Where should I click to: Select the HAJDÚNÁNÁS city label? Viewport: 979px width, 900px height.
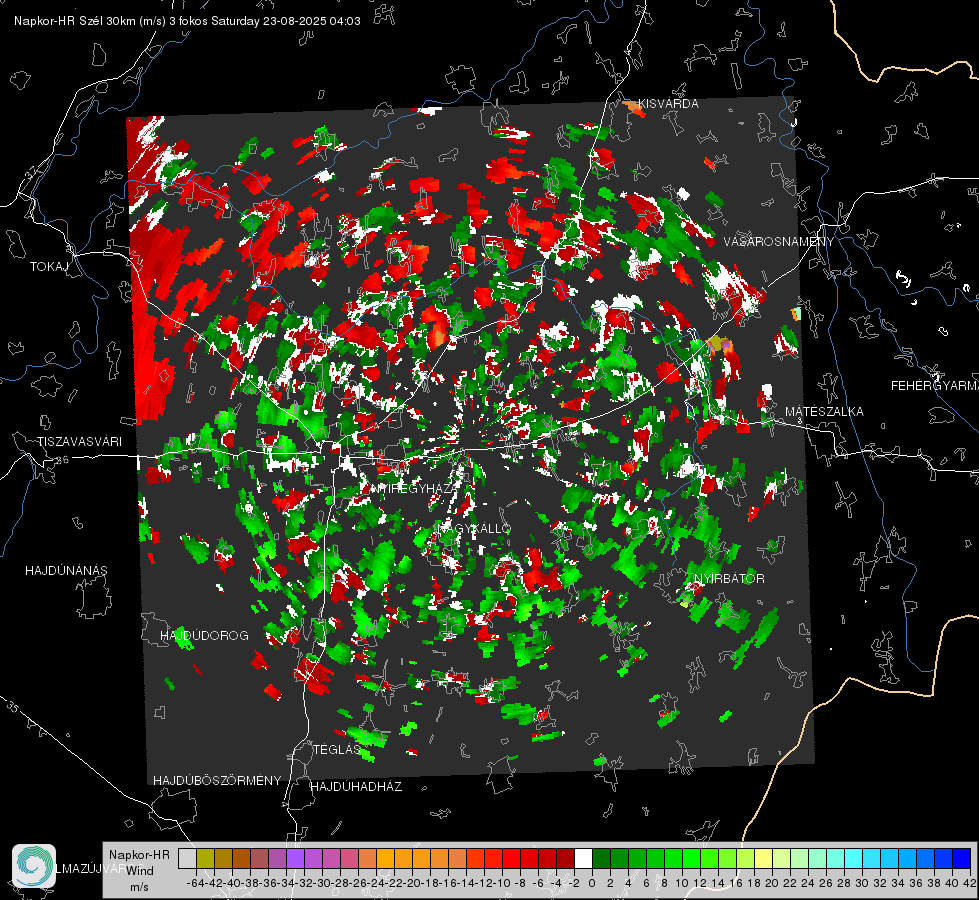(66, 571)
